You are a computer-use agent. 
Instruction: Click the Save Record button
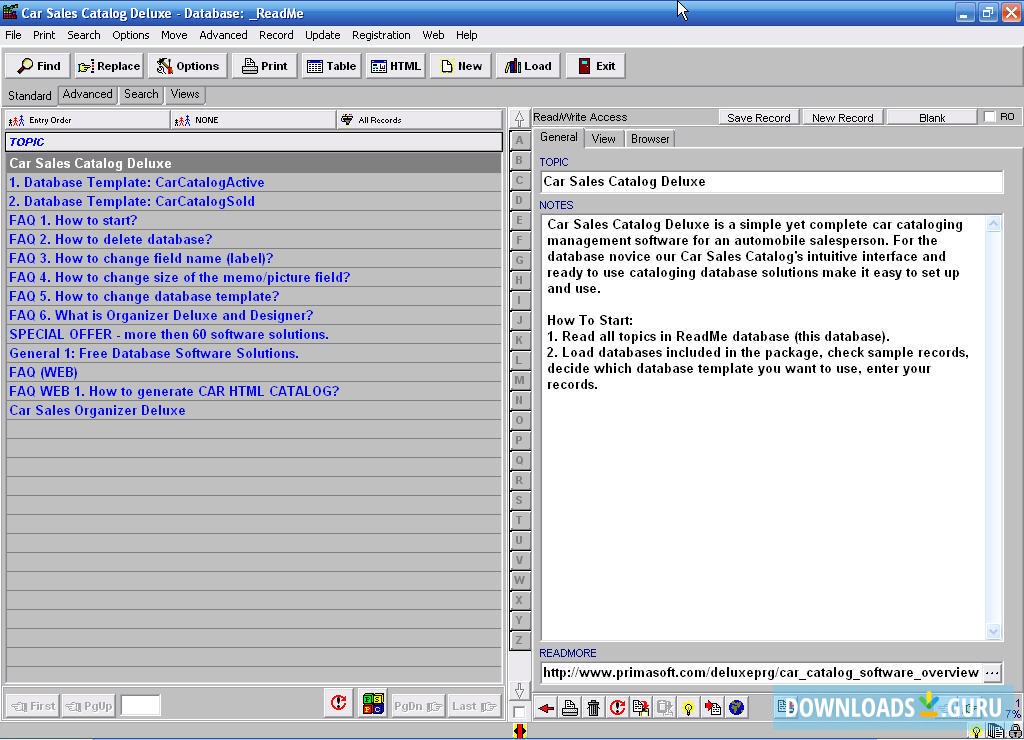[759, 118]
